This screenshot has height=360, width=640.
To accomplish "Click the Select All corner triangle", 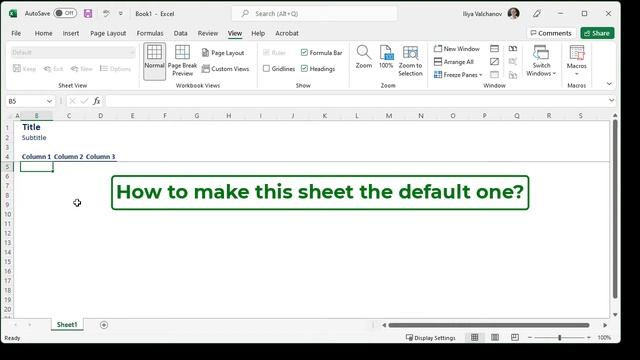I will 10,116.
